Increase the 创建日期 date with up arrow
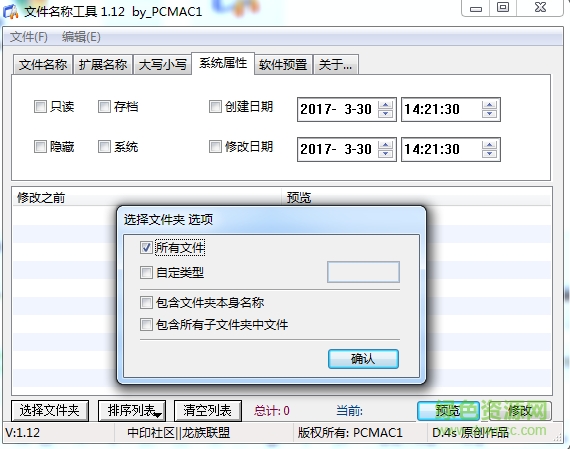Image resolution: width=570 pixels, height=449 pixels. click(385, 105)
